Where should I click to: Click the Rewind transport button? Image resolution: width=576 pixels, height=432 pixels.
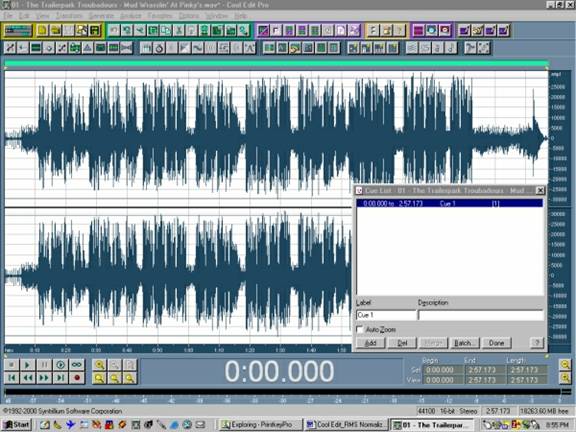[x=28, y=378]
